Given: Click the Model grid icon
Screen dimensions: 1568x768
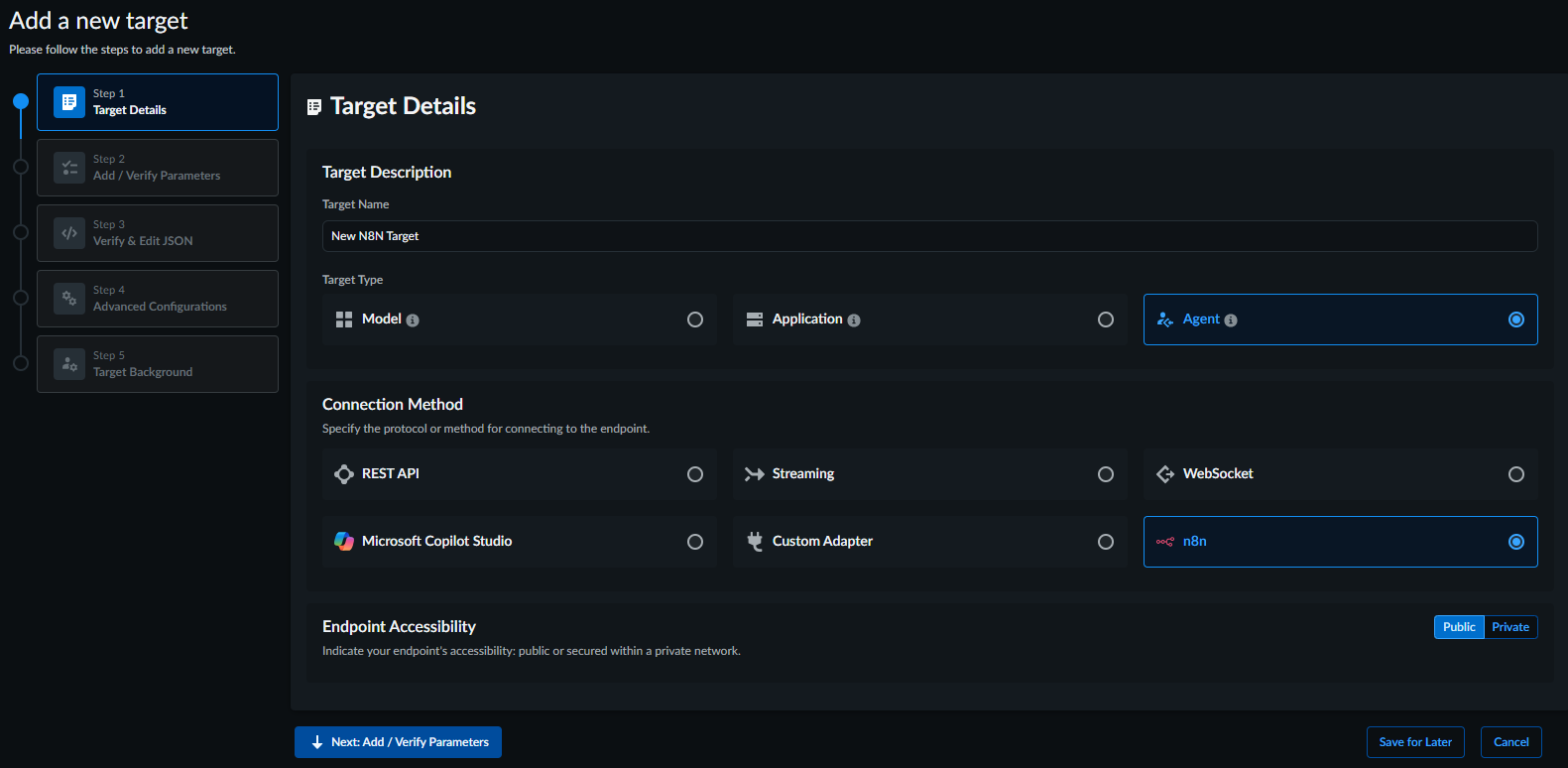Looking at the screenshot, I should pyautogui.click(x=344, y=320).
